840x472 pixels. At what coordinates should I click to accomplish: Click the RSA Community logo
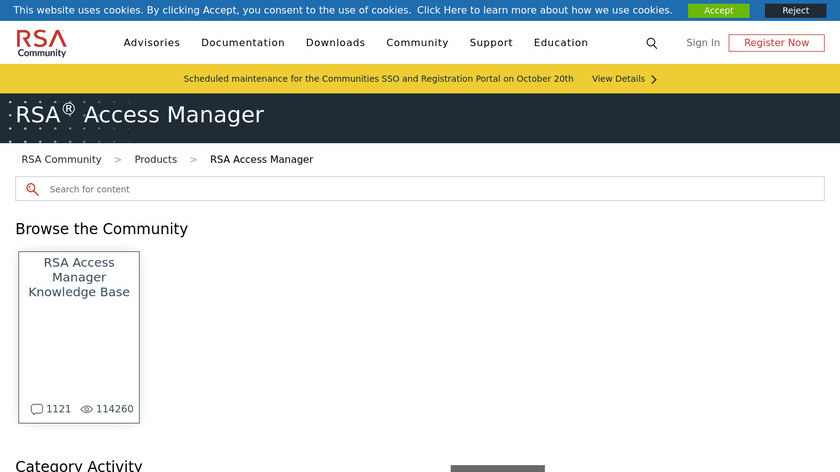41,43
